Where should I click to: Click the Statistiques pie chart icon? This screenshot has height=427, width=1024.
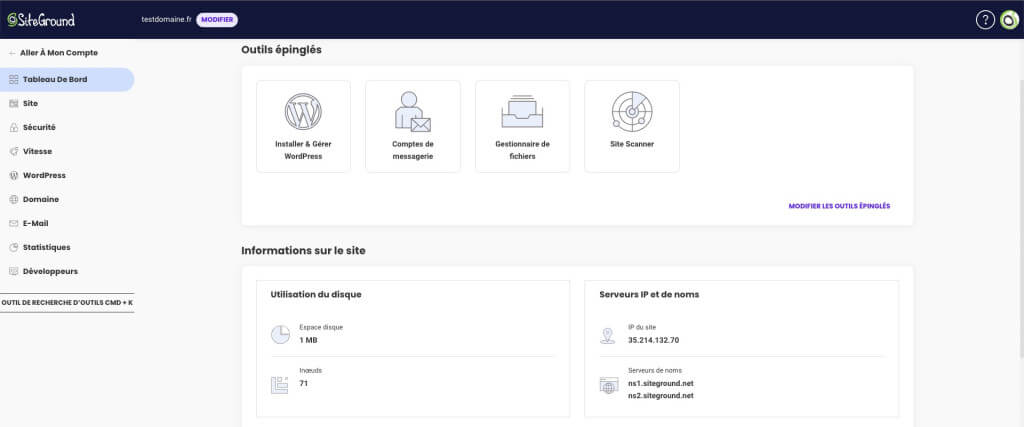(x=14, y=247)
